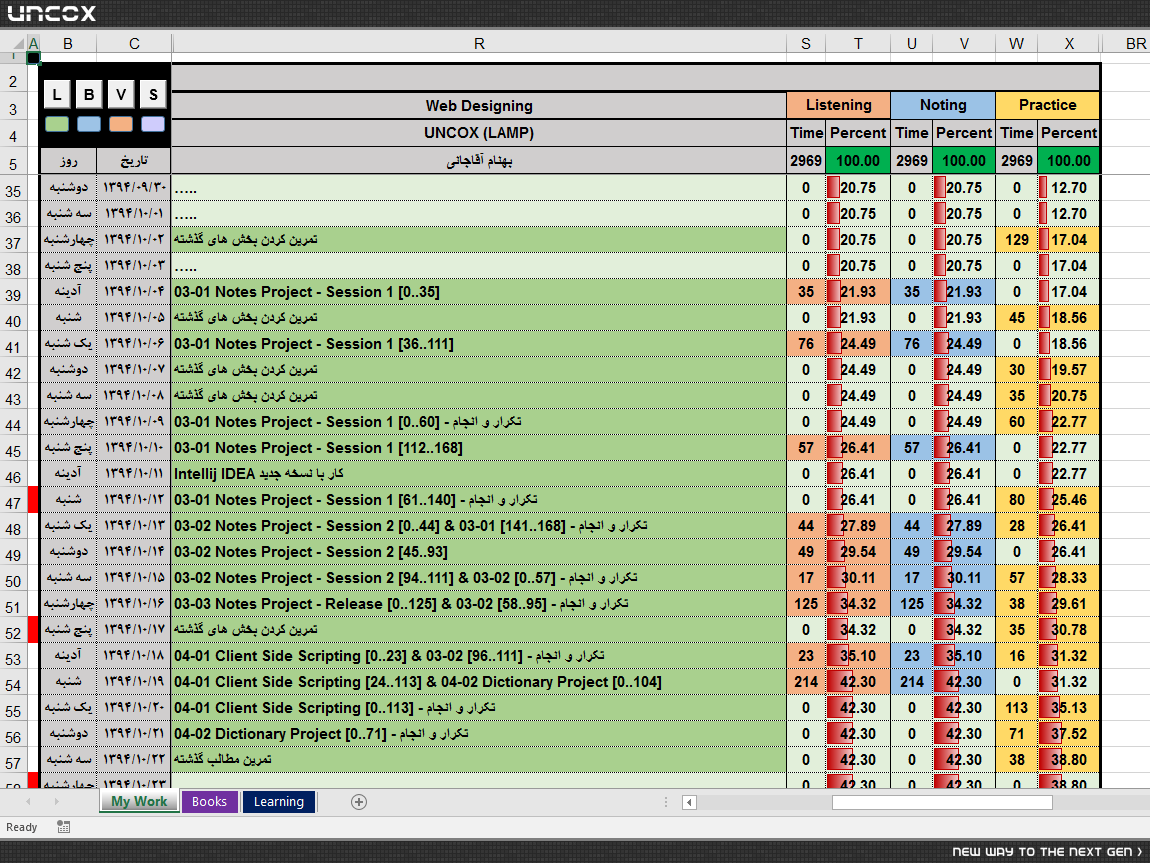Select column W header
The height and width of the screenshot is (863, 1150).
click(1017, 43)
